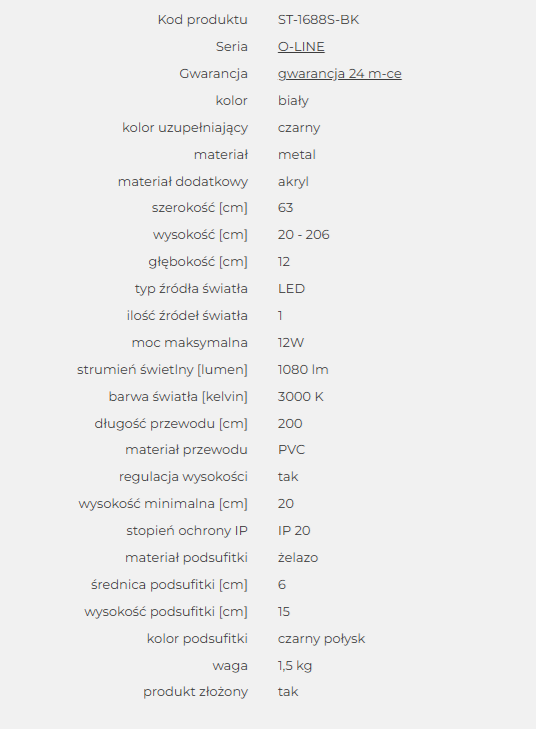Select the product code ST-1688S-BK
This screenshot has width=552, height=729.
[318, 20]
